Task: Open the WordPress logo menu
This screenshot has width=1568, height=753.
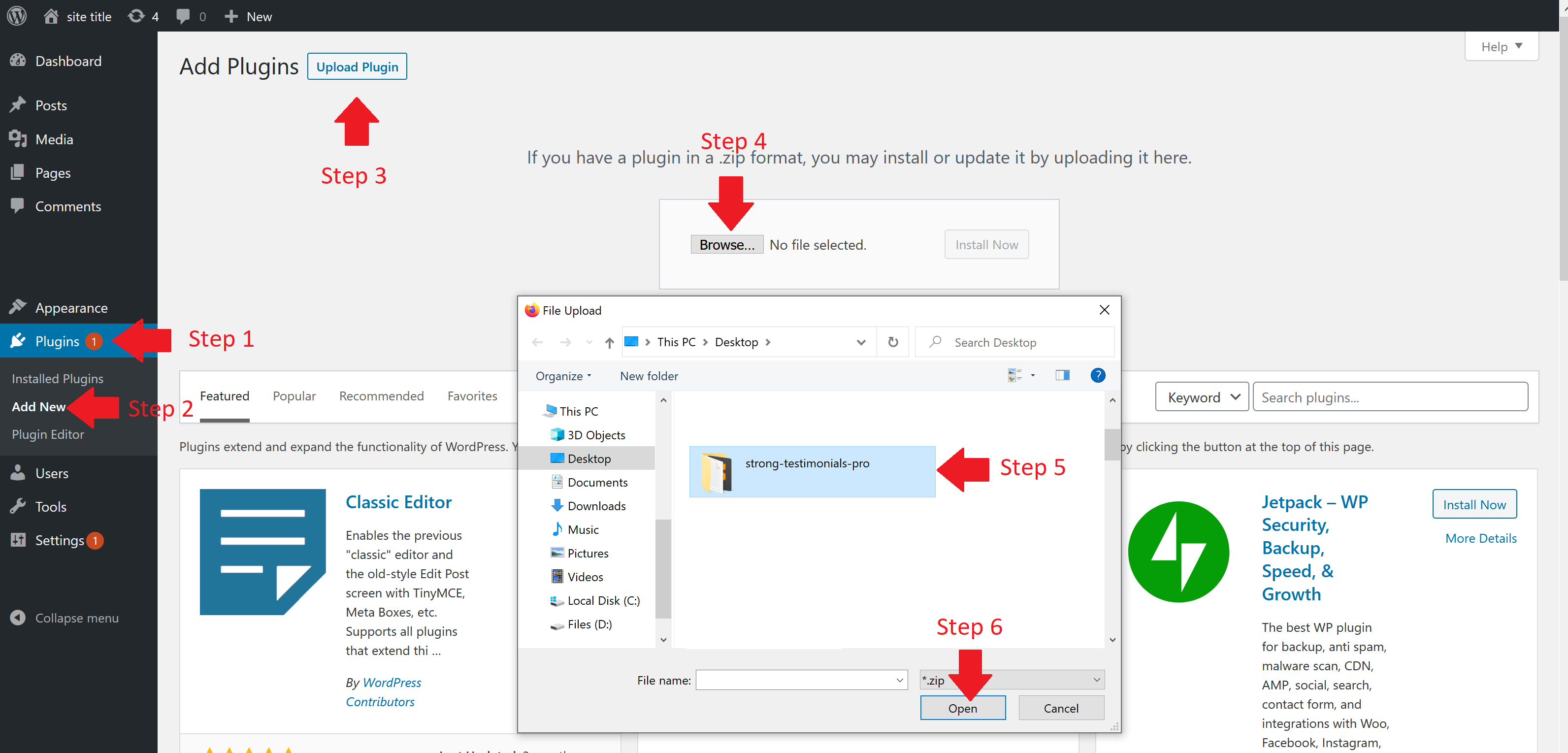Action: click(16, 16)
